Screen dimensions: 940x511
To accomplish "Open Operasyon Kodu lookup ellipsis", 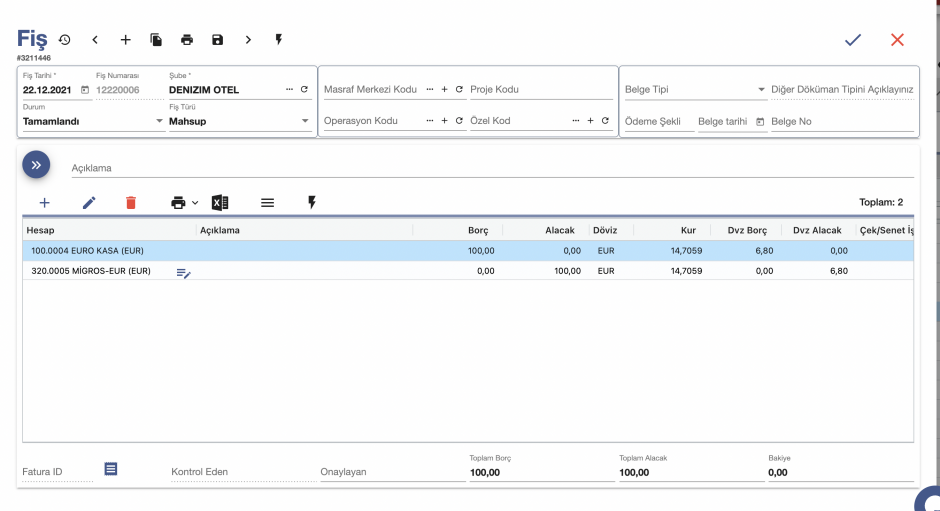I will [x=430, y=121].
